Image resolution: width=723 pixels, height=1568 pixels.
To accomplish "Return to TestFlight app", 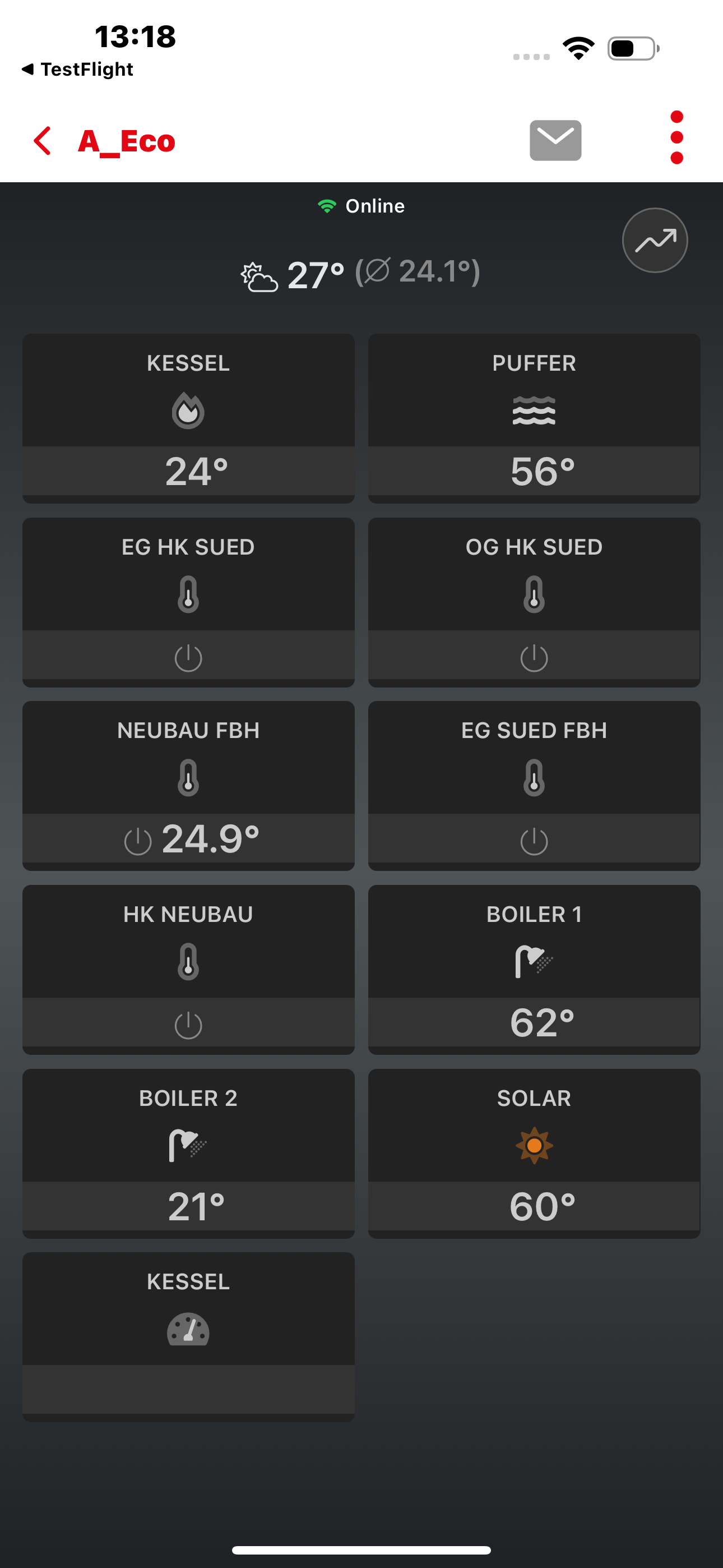I will click(x=77, y=70).
